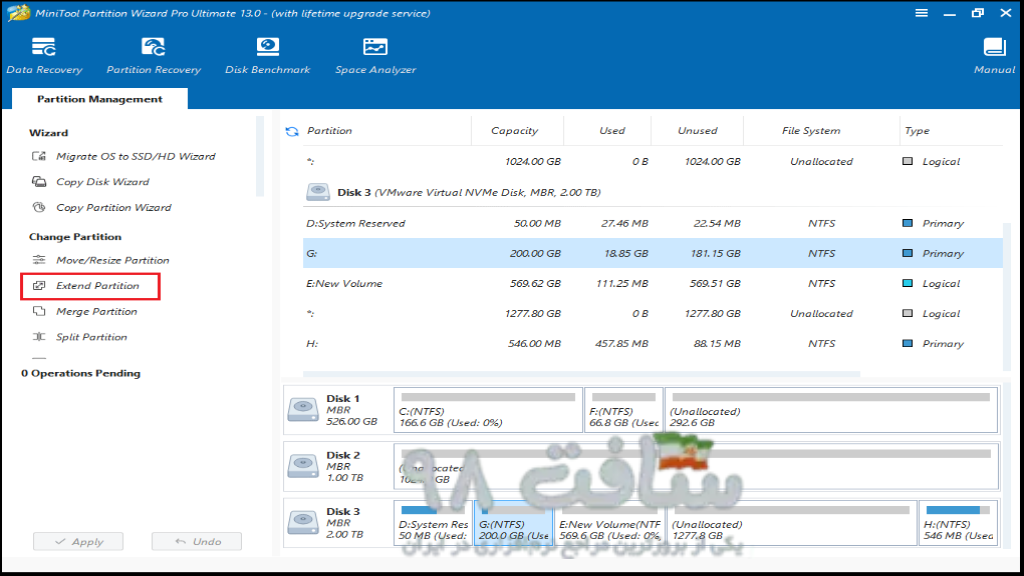Select 1024.00 GB unallocated row
The image size is (1024, 576).
(653, 161)
